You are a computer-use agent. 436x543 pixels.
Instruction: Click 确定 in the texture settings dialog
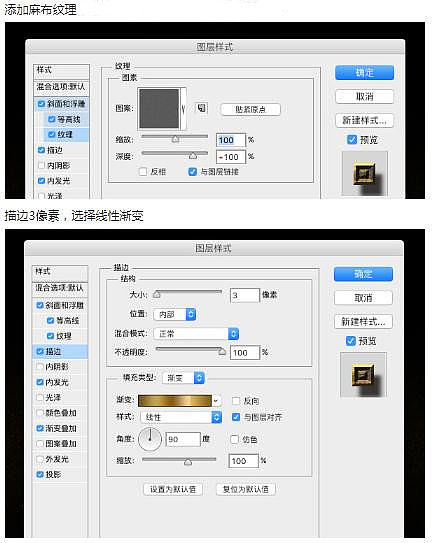364,73
